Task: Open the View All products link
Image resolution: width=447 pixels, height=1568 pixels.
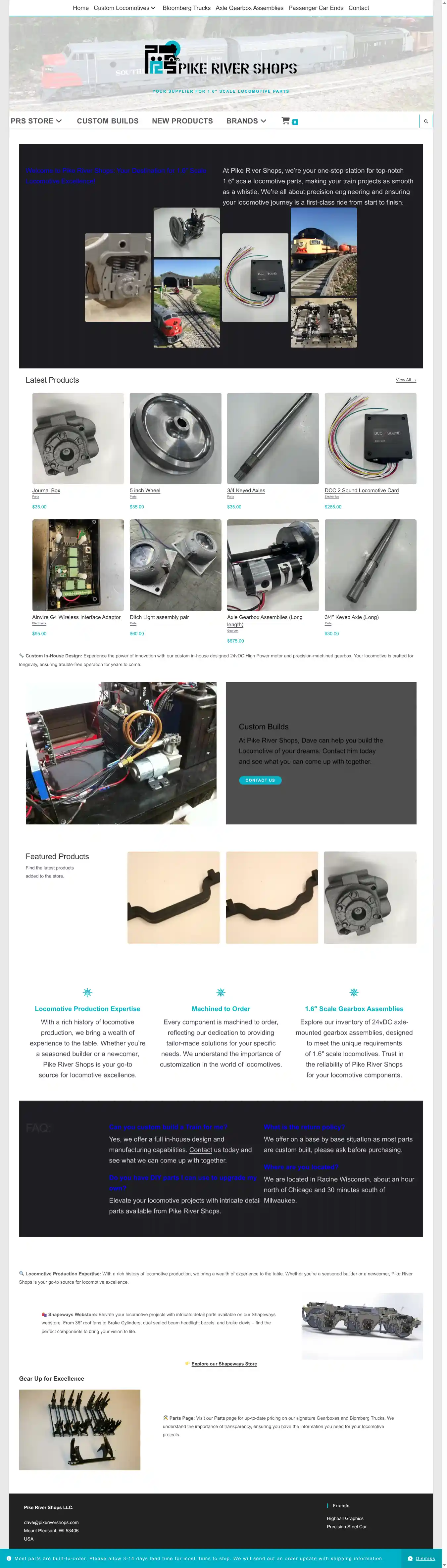Action: (406, 380)
